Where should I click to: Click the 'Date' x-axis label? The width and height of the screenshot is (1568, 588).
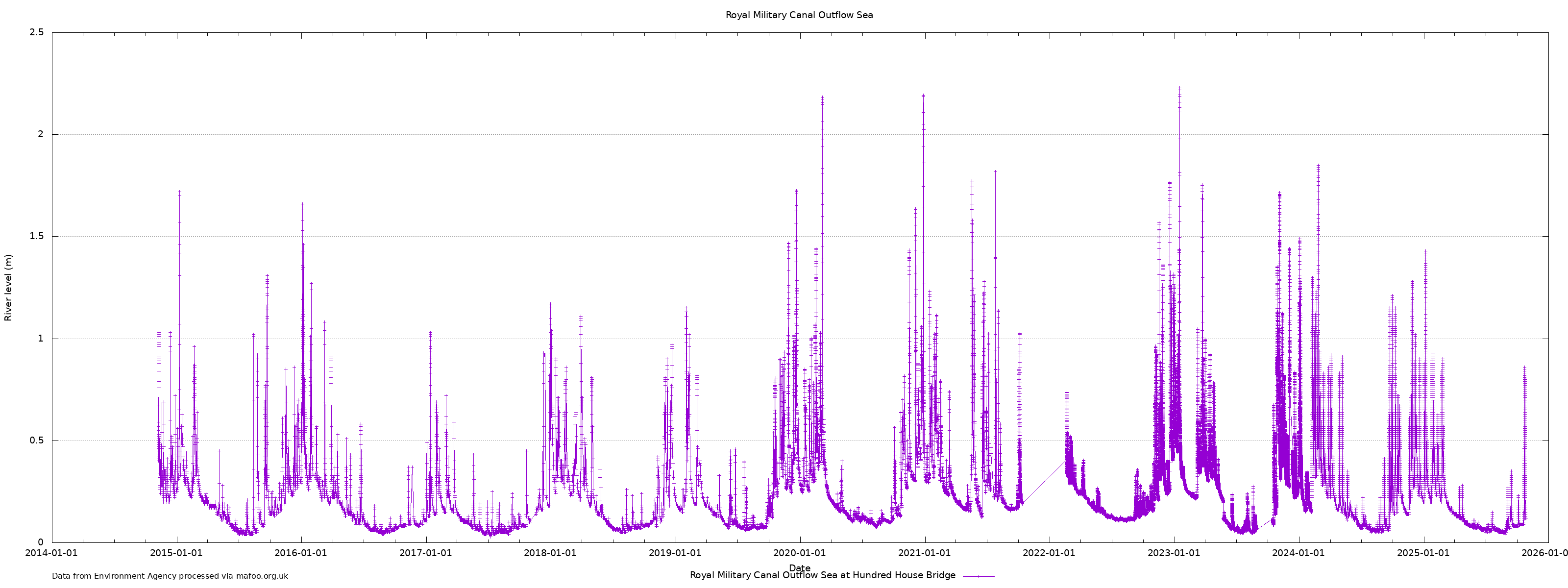(799, 568)
